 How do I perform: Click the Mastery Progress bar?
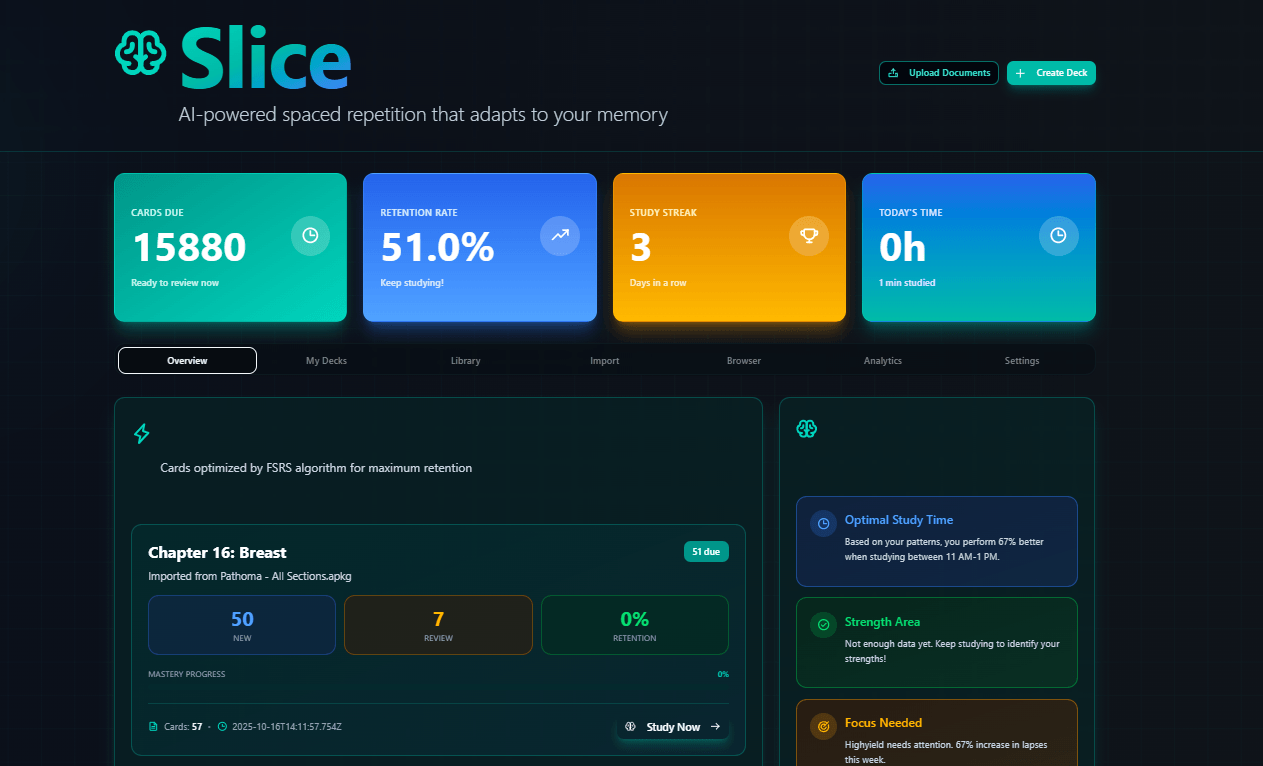pyautogui.click(x=438, y=688)
